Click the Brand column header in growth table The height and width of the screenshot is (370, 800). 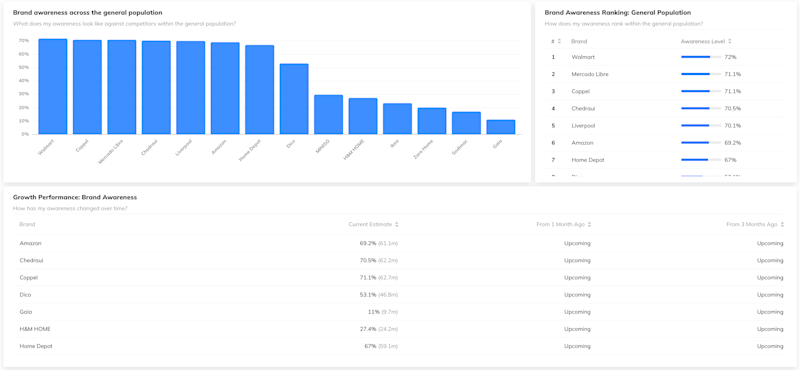point(27,225)
